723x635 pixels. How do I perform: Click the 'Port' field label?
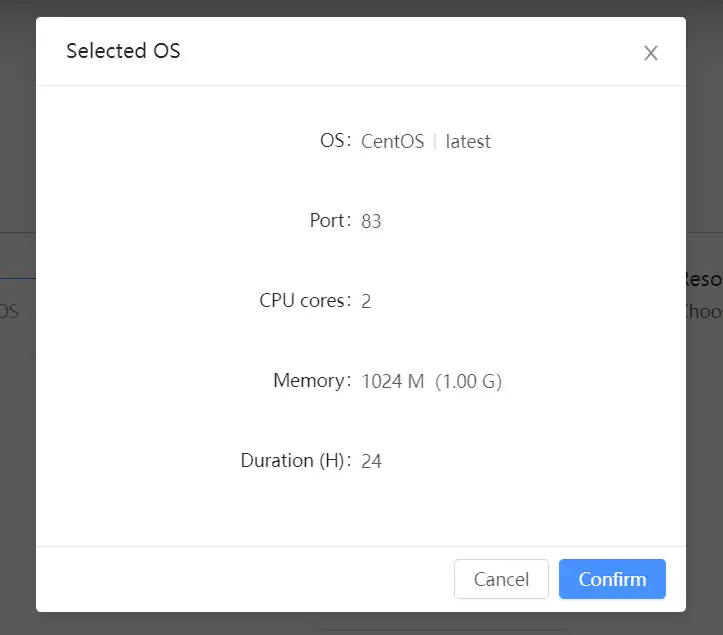tap(330, 221)
